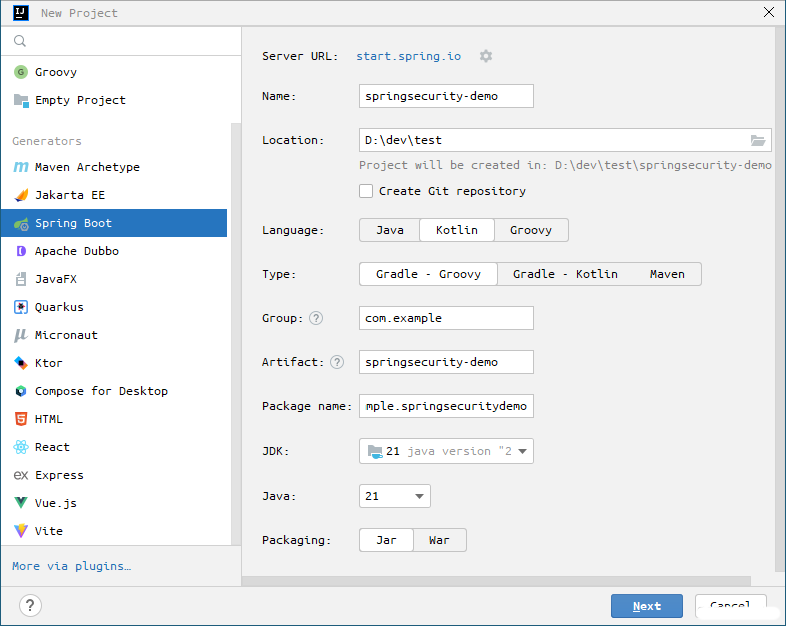Open dialog help question mark button
Screen dimensions: 786x626
click(x=30, y=605)
